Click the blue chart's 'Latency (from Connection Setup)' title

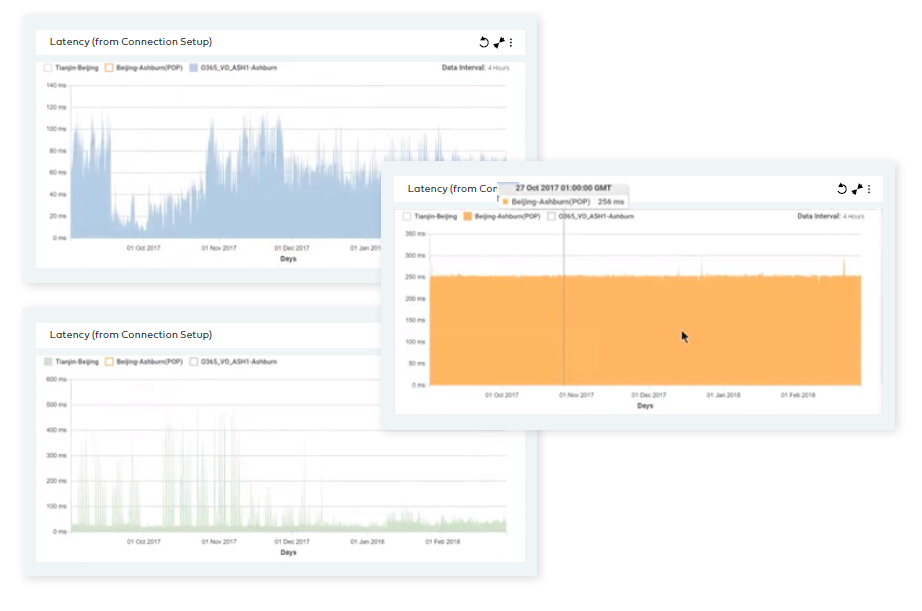(131, 42)
